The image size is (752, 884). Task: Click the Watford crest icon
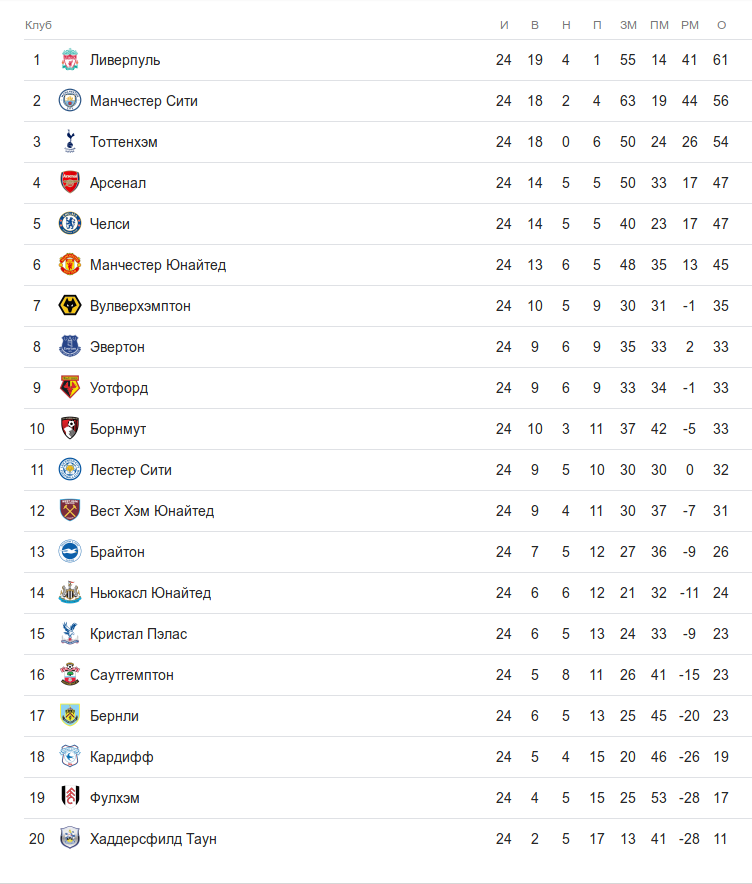click(x=69, y=388)
